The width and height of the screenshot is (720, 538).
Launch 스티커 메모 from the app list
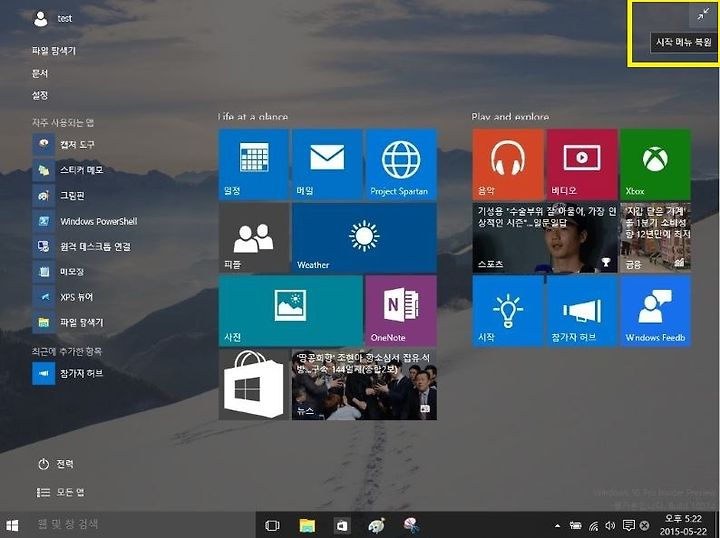coord(68,170)
